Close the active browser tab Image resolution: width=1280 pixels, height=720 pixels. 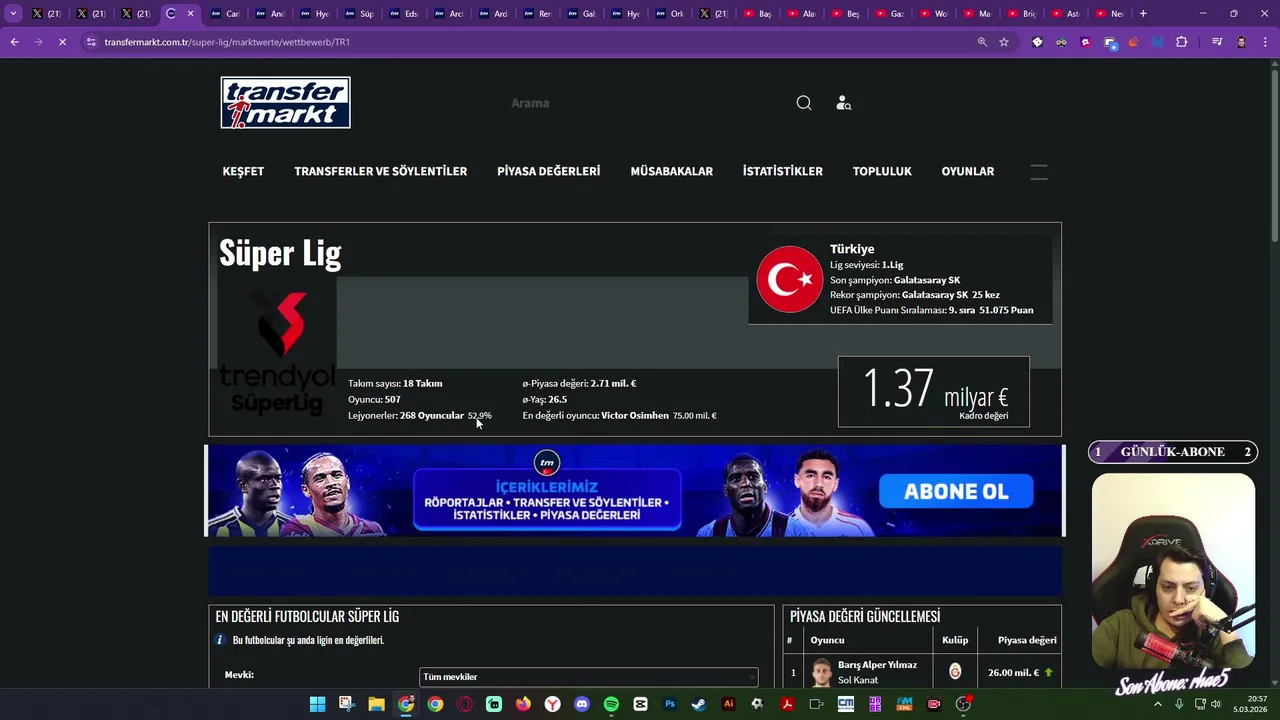(x=190, y=14)
